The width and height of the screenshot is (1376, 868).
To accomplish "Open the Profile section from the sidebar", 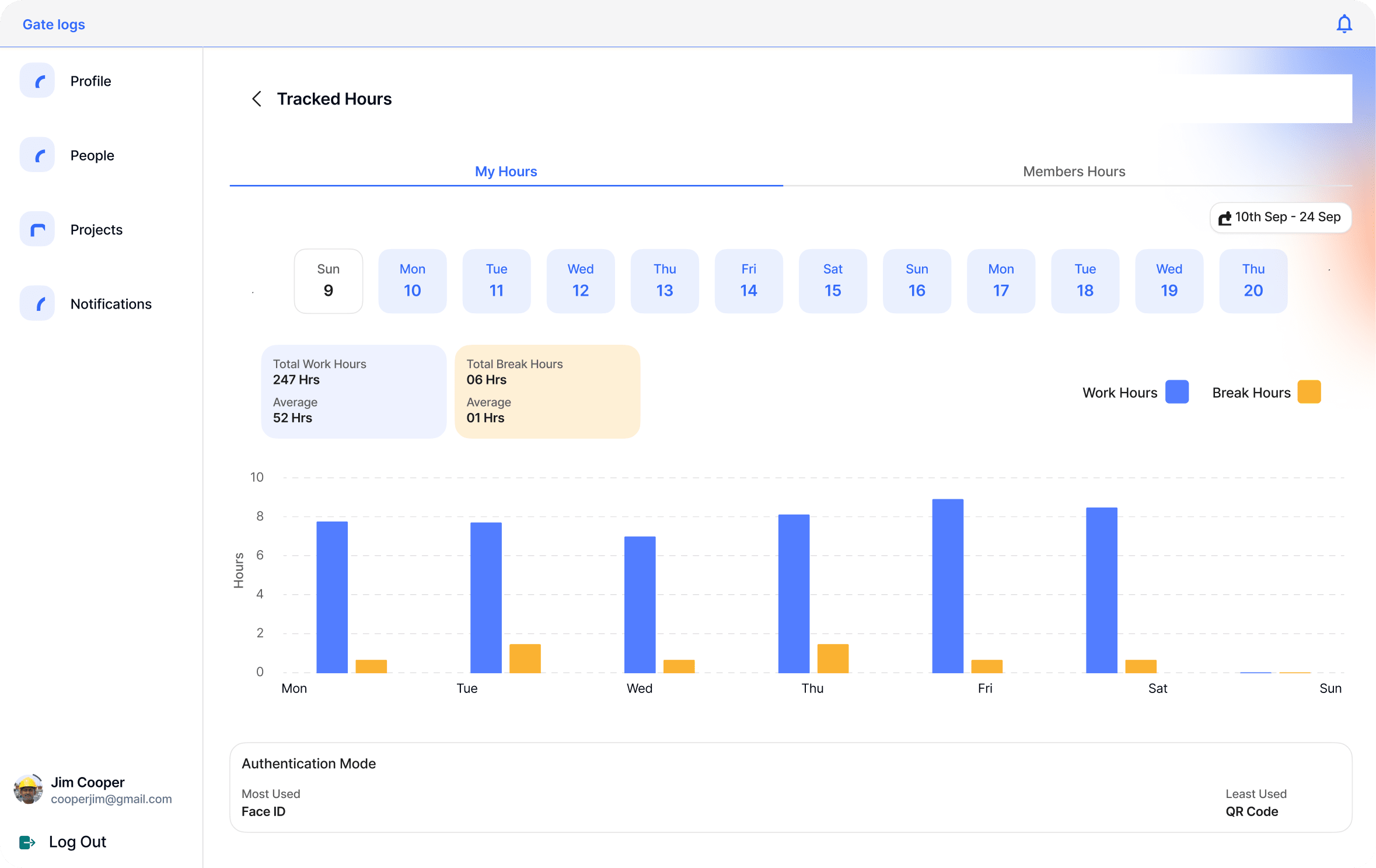I will (x=37, y=80).
